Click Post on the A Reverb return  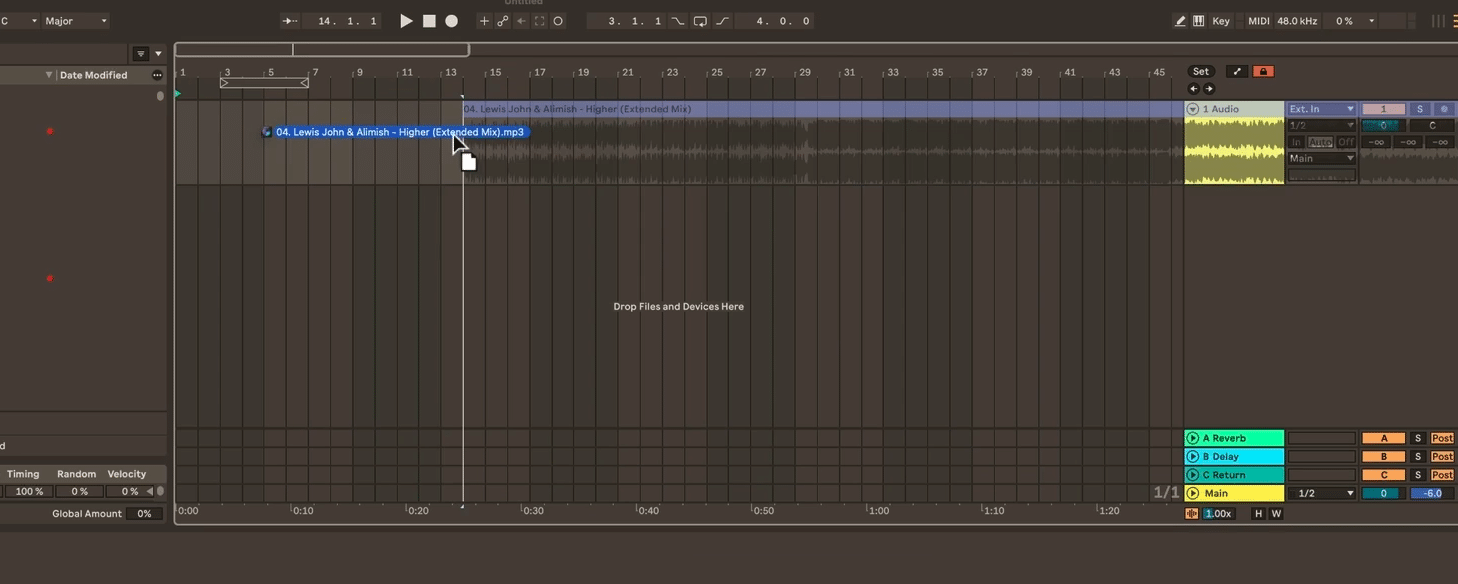pos(1441,437)
